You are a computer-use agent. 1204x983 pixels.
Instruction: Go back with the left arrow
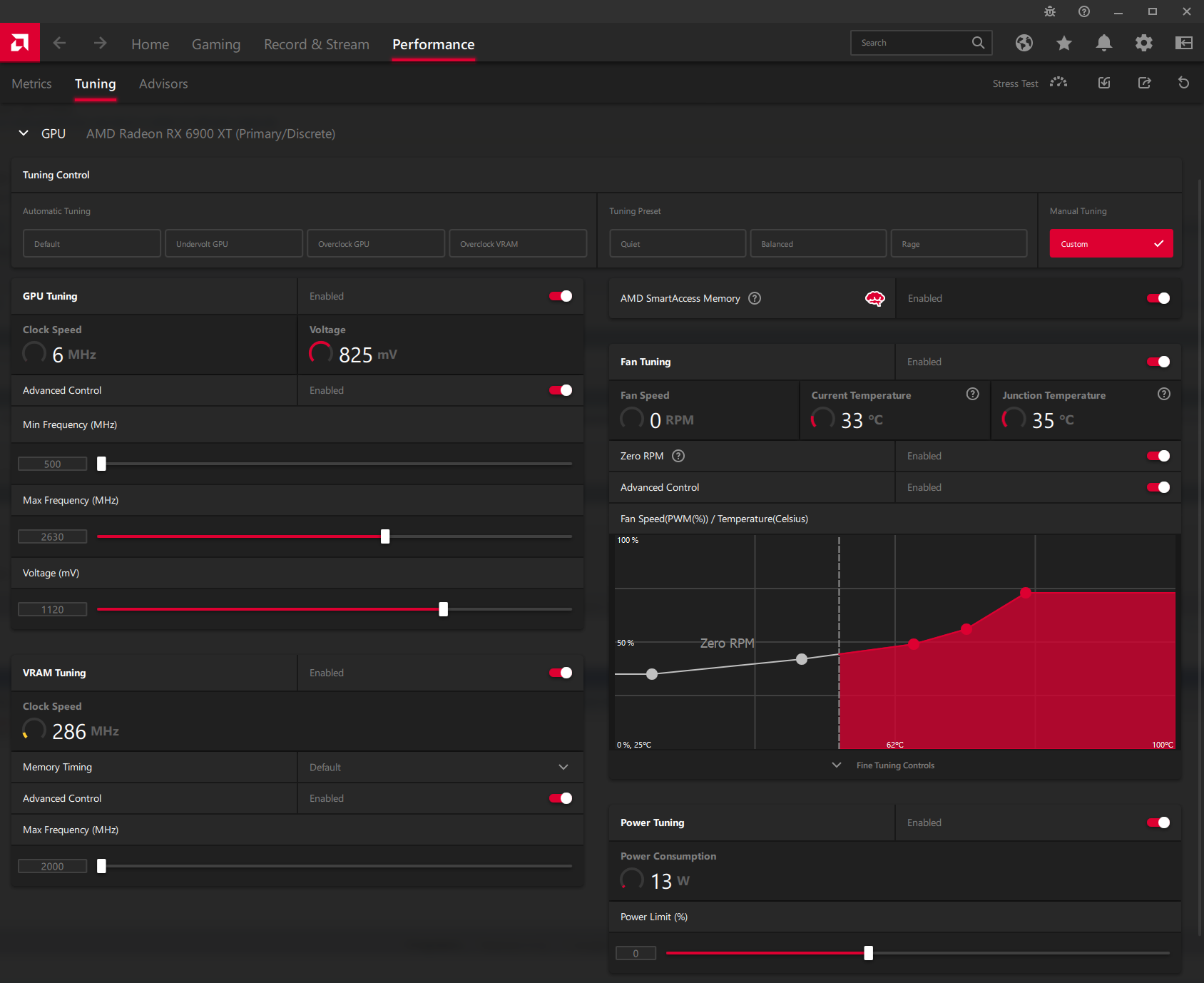click(59, 44)
